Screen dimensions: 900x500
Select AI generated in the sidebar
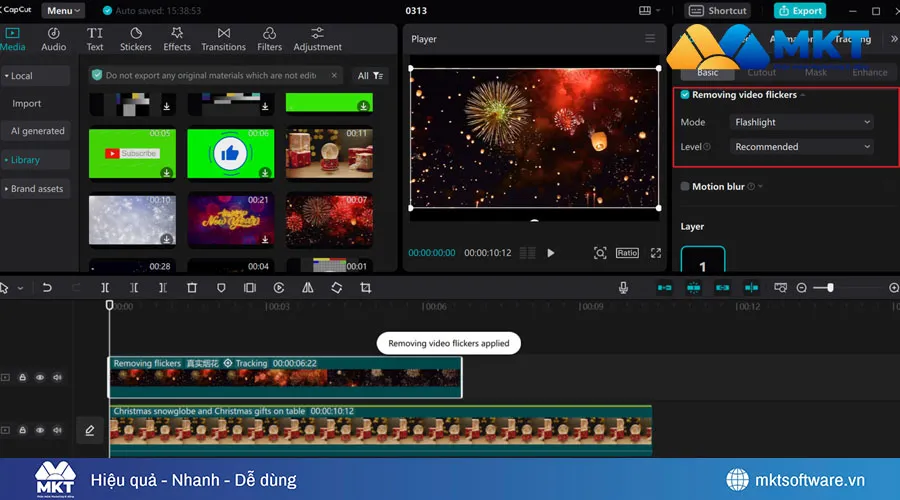coord(37,131)
